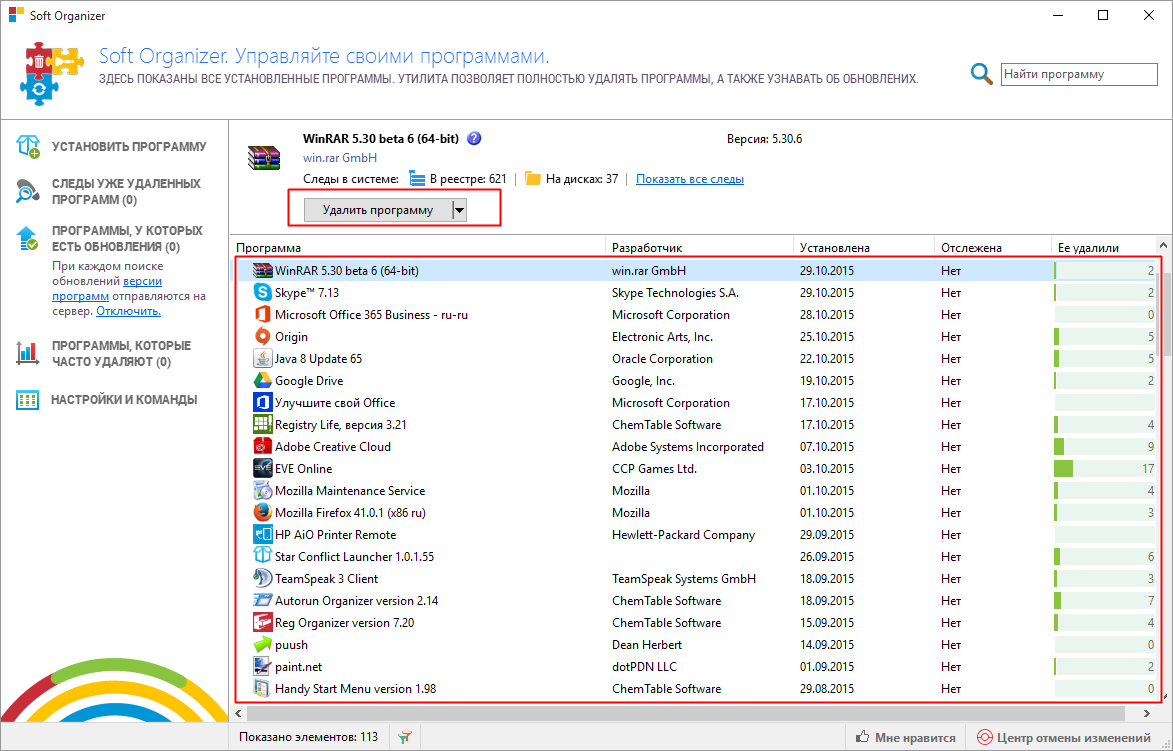Screen dimensions: 1173x751
Task: Select Mozilla Maintenance Service row
Action: coord(696,491)
